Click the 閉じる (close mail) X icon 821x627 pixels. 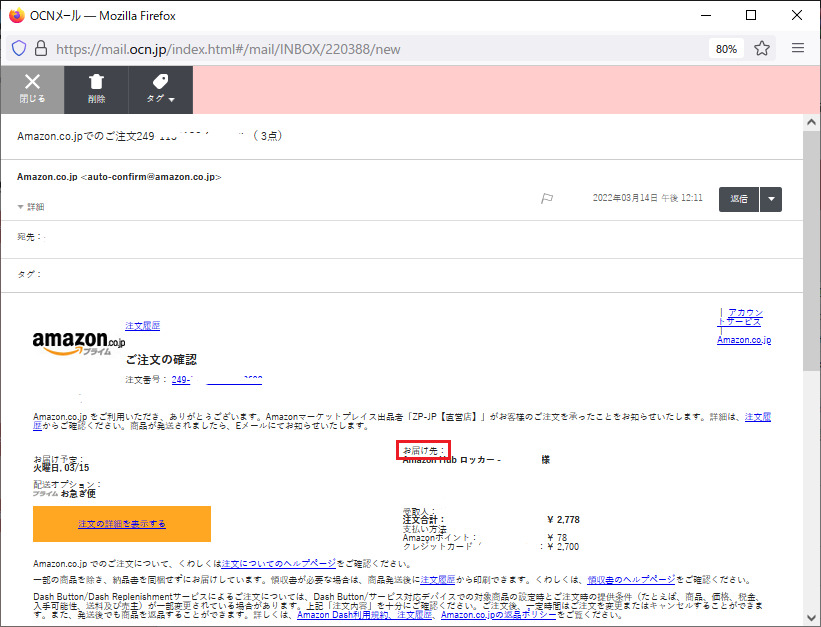pyautogui.click(x=32, y=88)
